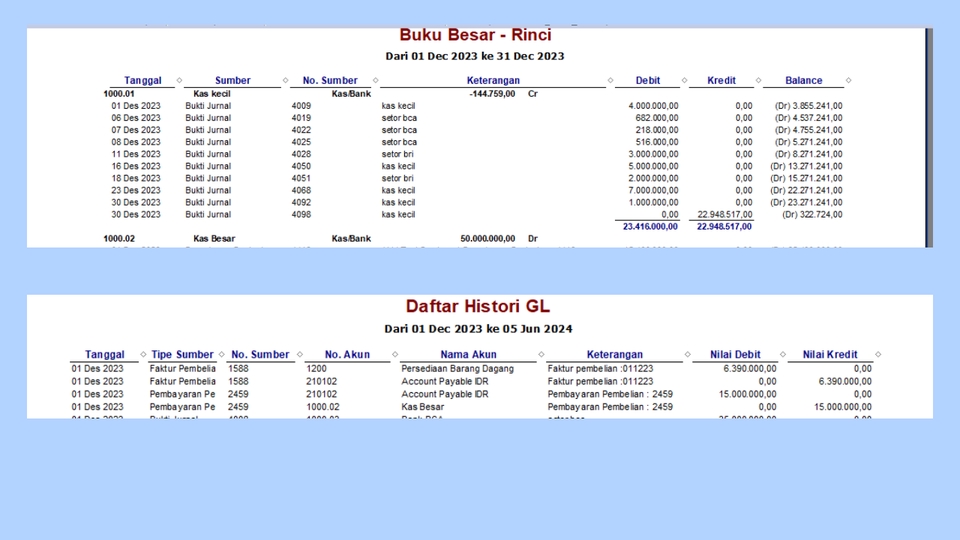Click diamond handle after Balance header
Image resolution: width=960 pixels, height=540 pixels.
(x=849, y=80)
